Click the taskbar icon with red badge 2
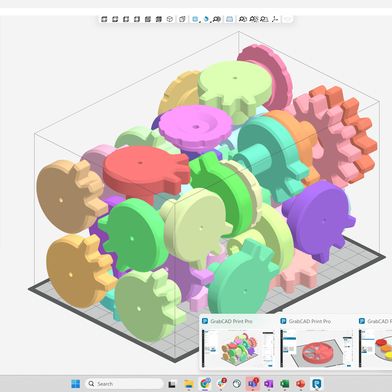 pos(221,384)
